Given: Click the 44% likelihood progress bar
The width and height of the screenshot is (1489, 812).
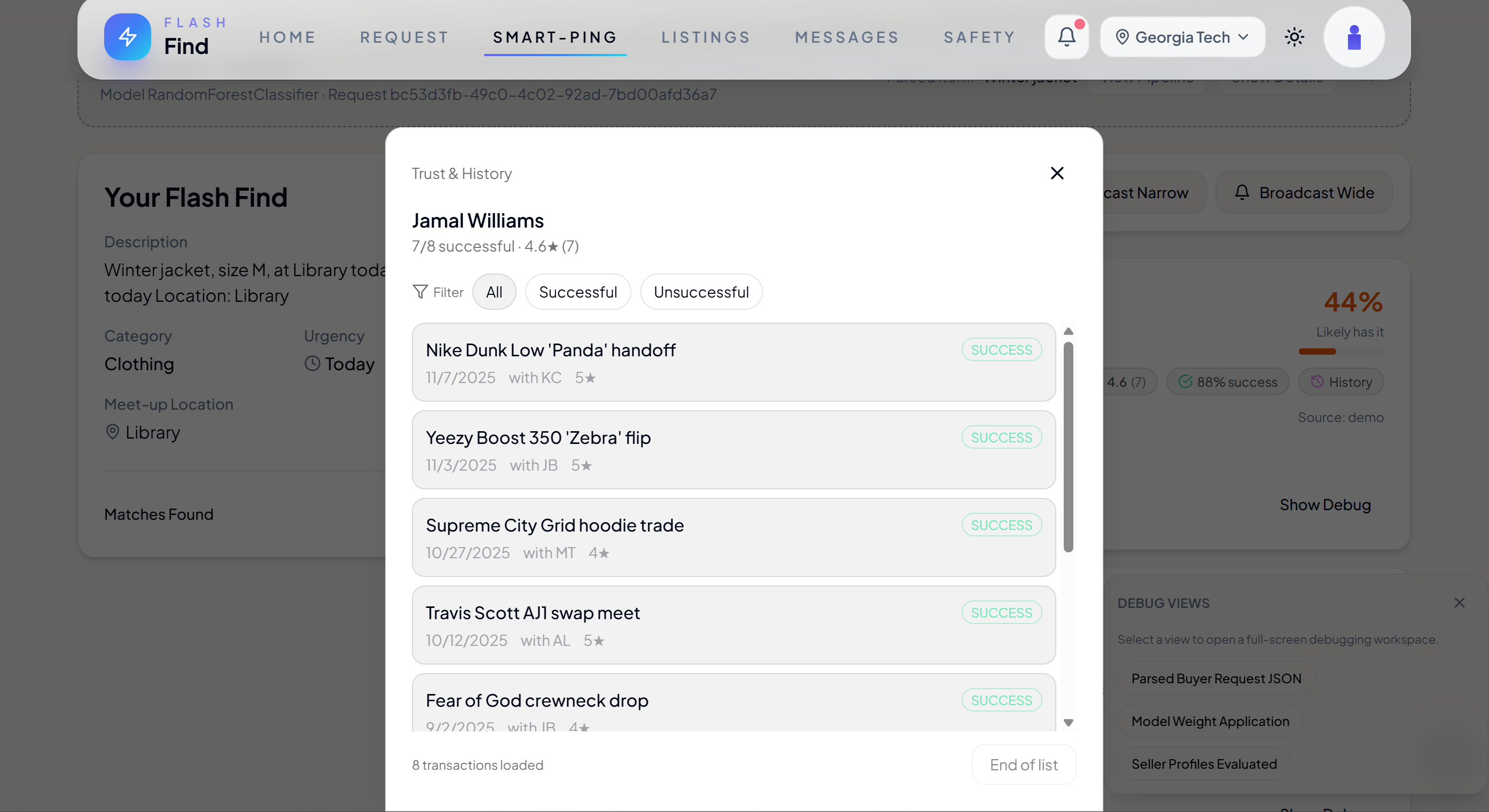Looking at the screenshot, I should tap(1340, 352).
